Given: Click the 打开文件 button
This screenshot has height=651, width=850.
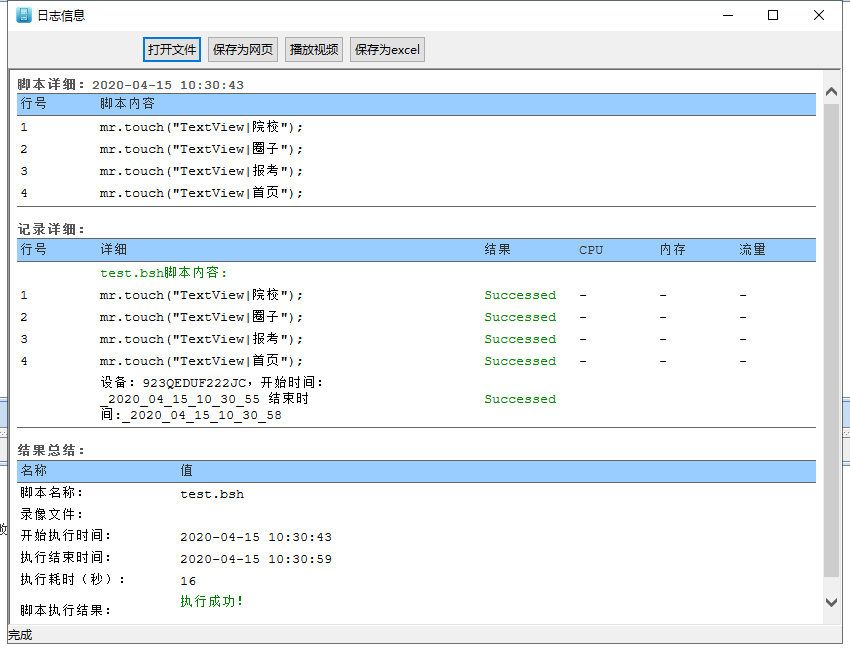Looking at the screenshot, I should pos(172,50).
